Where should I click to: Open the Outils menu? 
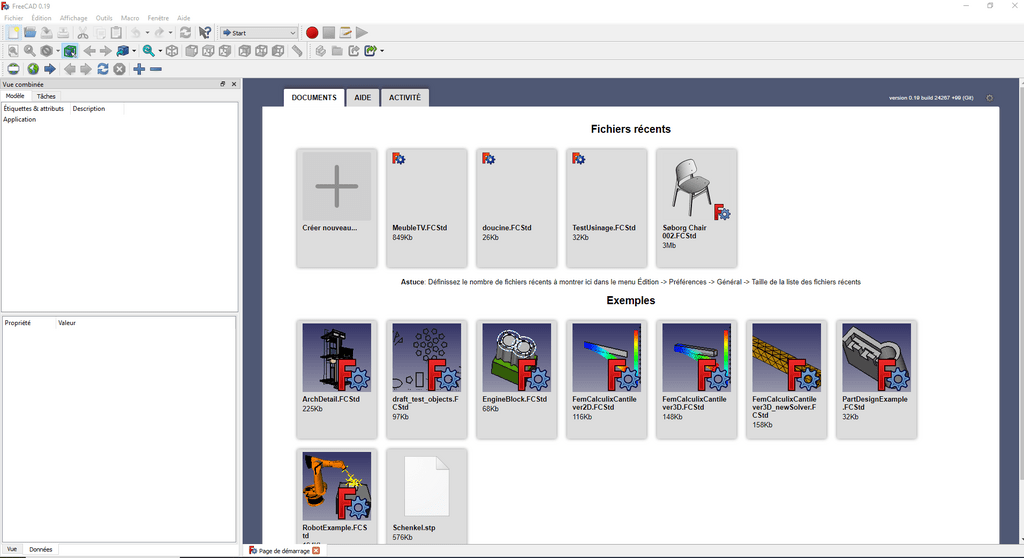pyautogui.click(x=104, y=18)
